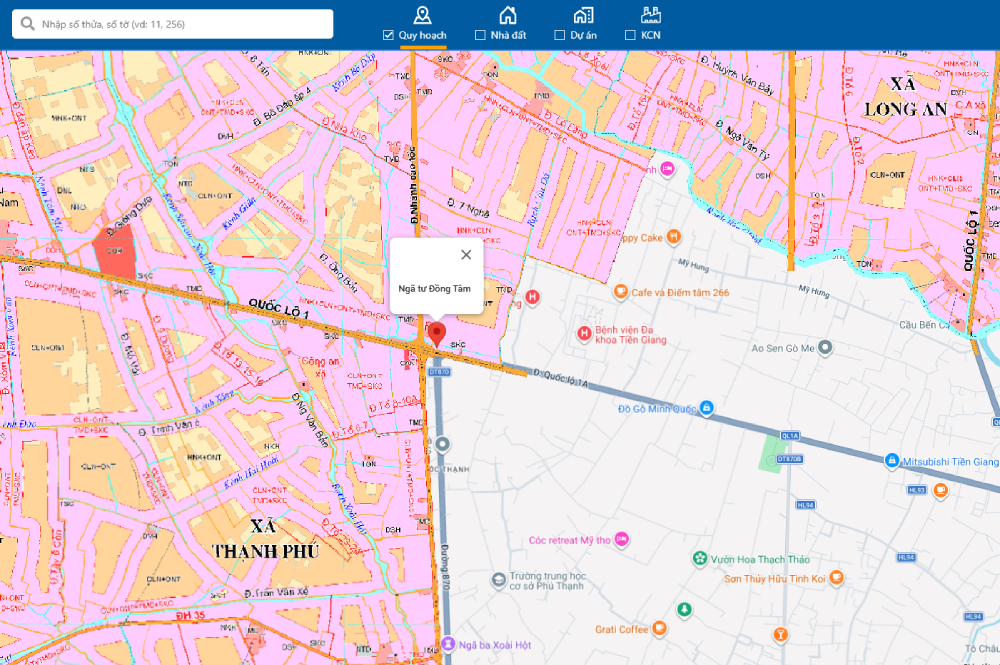The width and height of the screenshot is (1000, 665).
Task: Click Cafe và Điểm tâm 266 icon
Action: point(620,293)
